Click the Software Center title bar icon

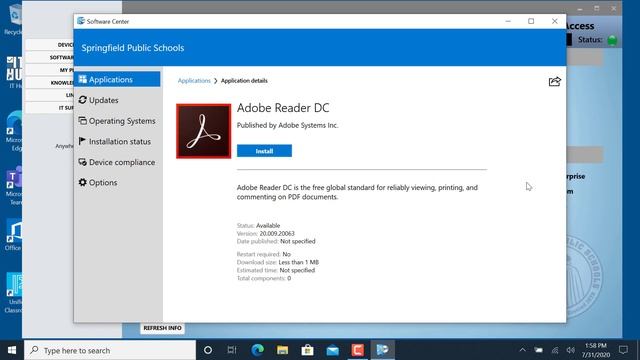pos(81,21)
